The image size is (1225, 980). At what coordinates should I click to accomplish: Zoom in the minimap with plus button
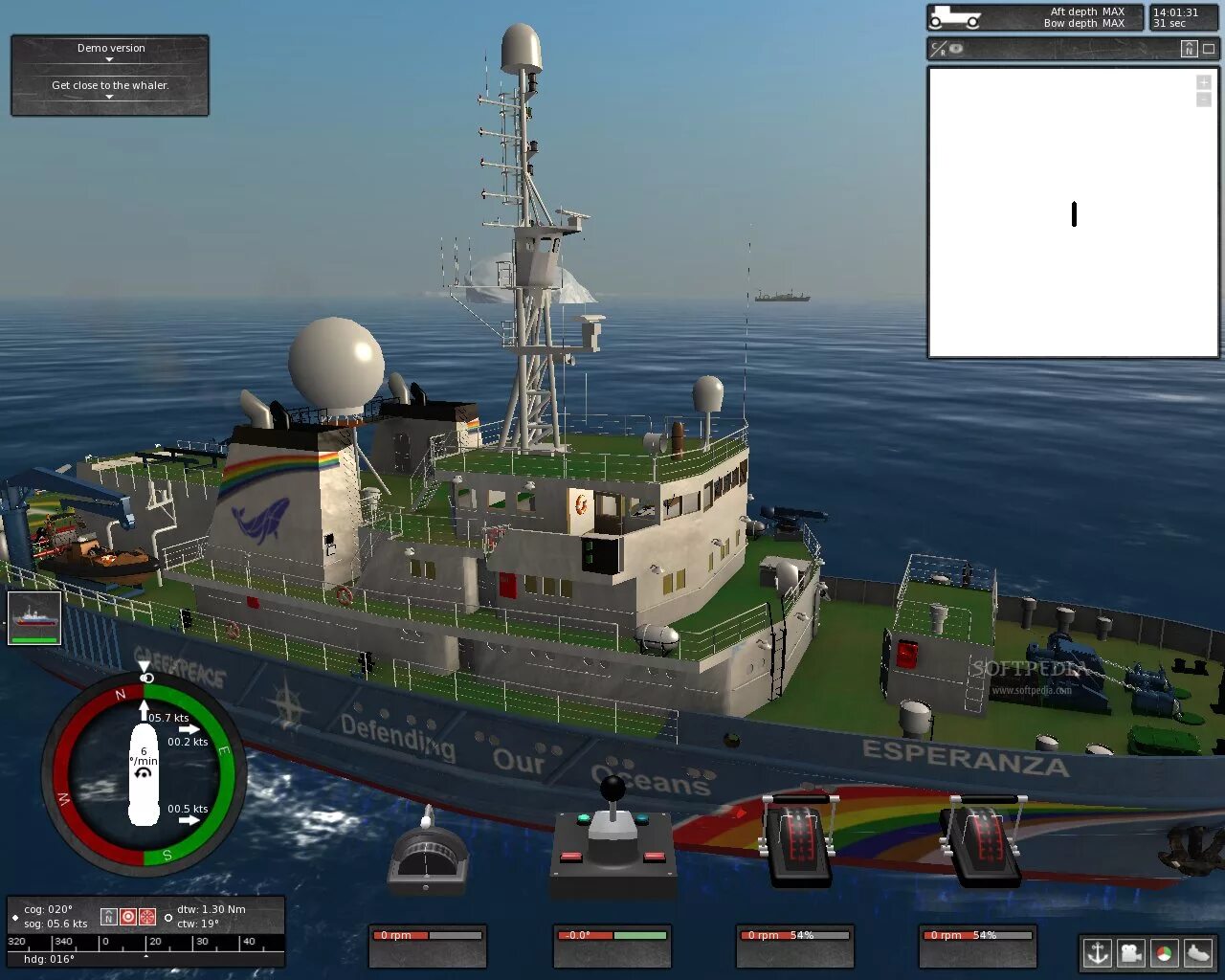[x=1204, y=82]
